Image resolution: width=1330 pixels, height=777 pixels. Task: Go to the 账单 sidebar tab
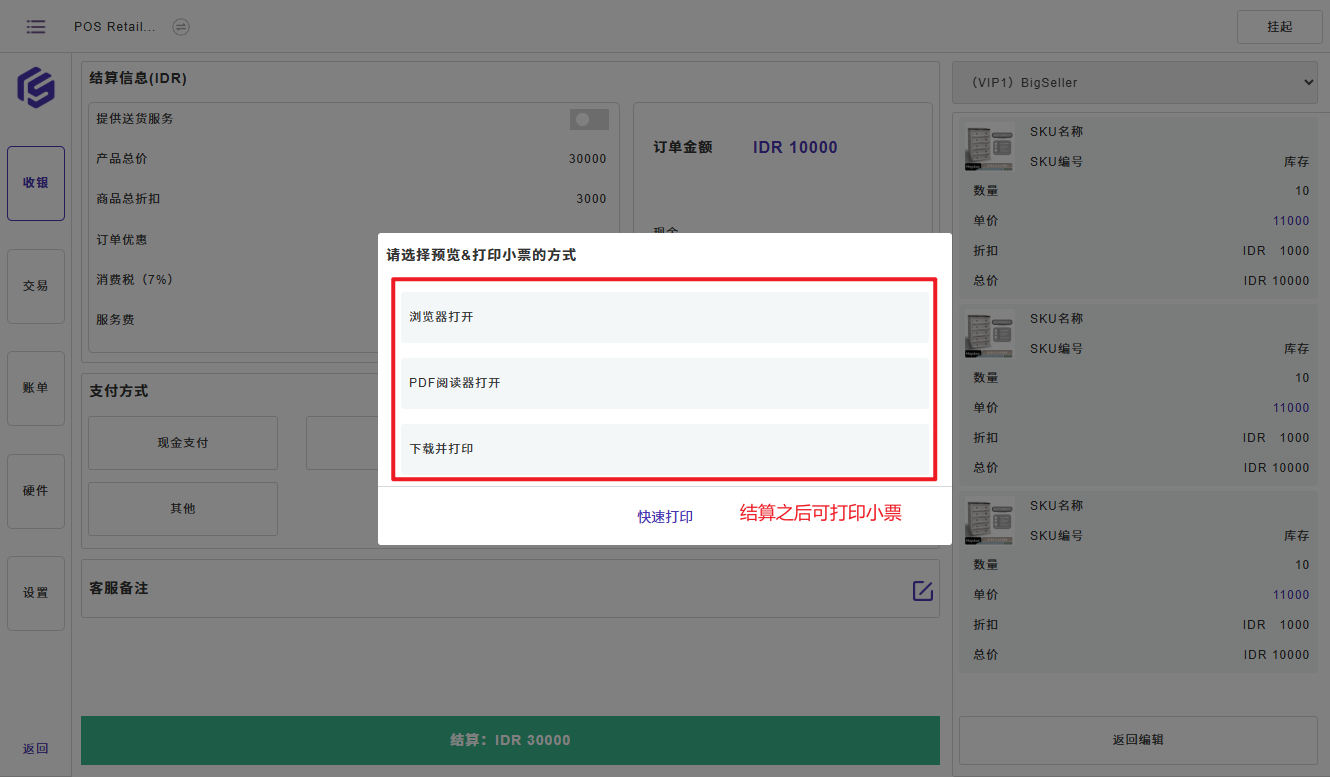coord(36,388)
